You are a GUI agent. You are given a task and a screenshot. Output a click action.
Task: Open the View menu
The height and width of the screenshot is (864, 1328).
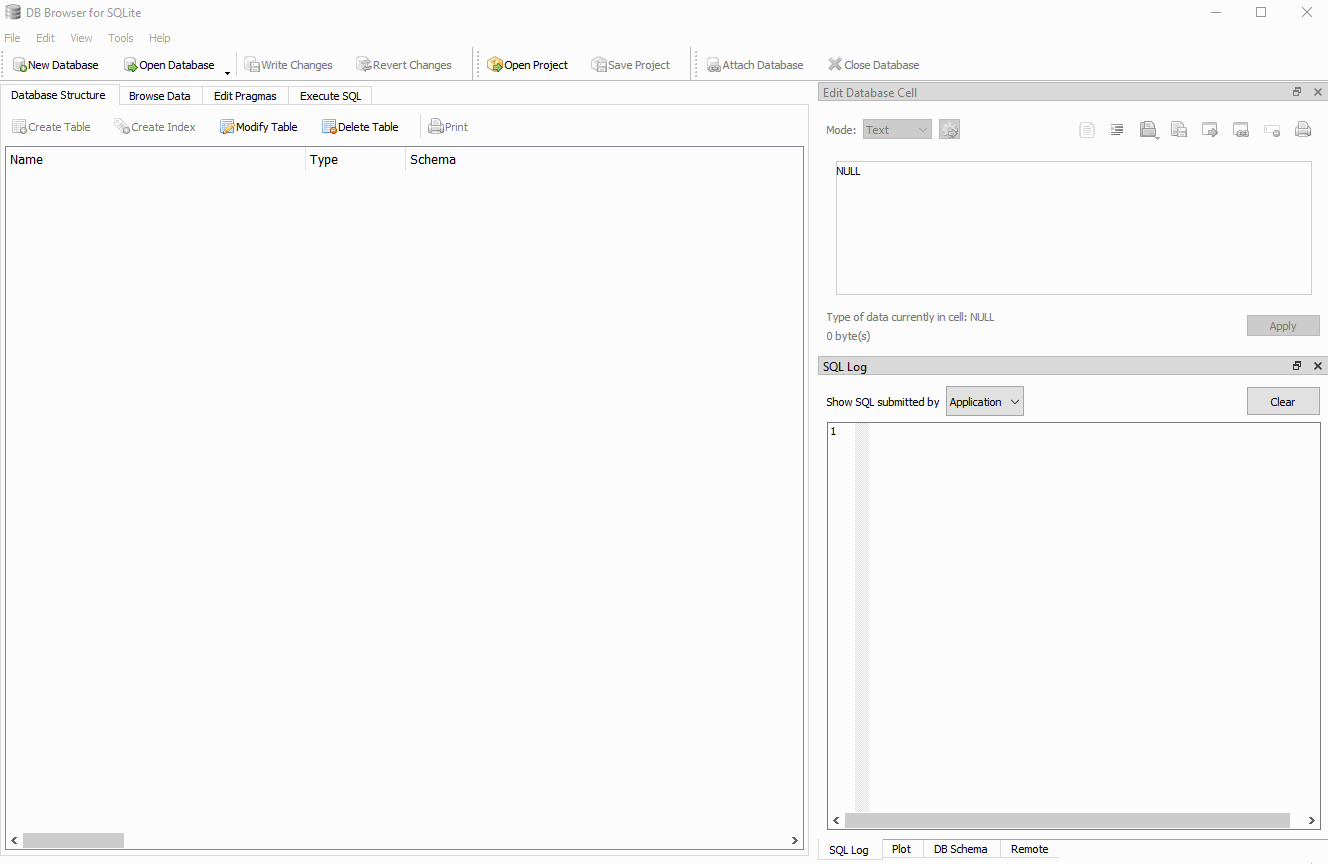81,38
